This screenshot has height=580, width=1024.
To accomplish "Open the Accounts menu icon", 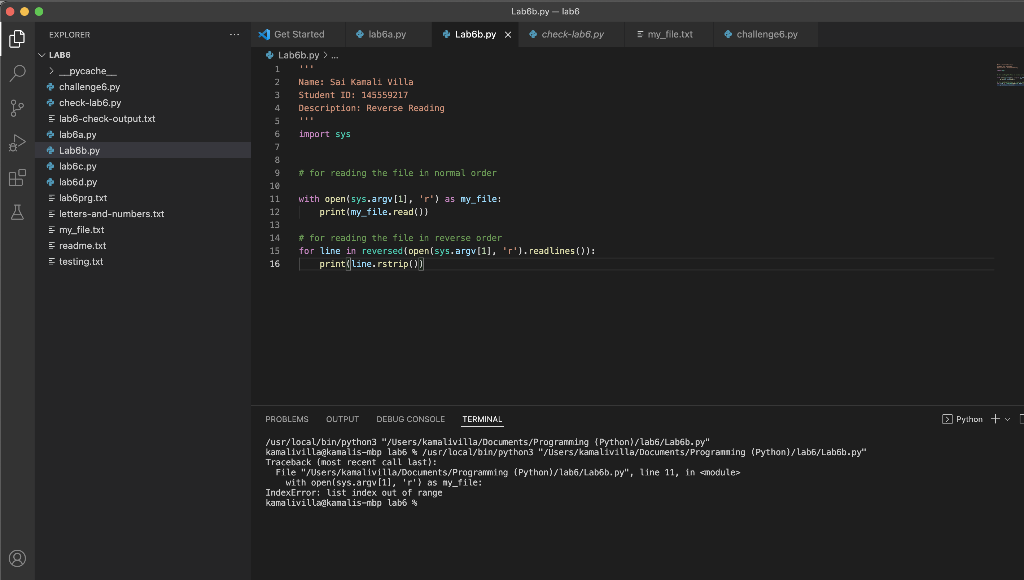I will [17, 558].
